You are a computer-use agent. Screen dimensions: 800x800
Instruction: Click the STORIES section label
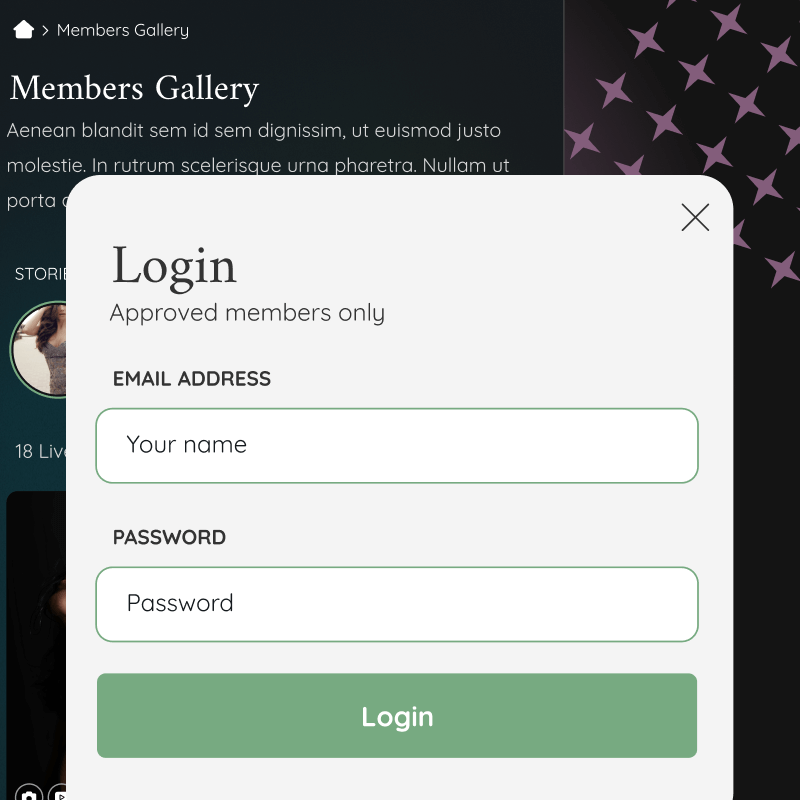[x=40, y=274]
